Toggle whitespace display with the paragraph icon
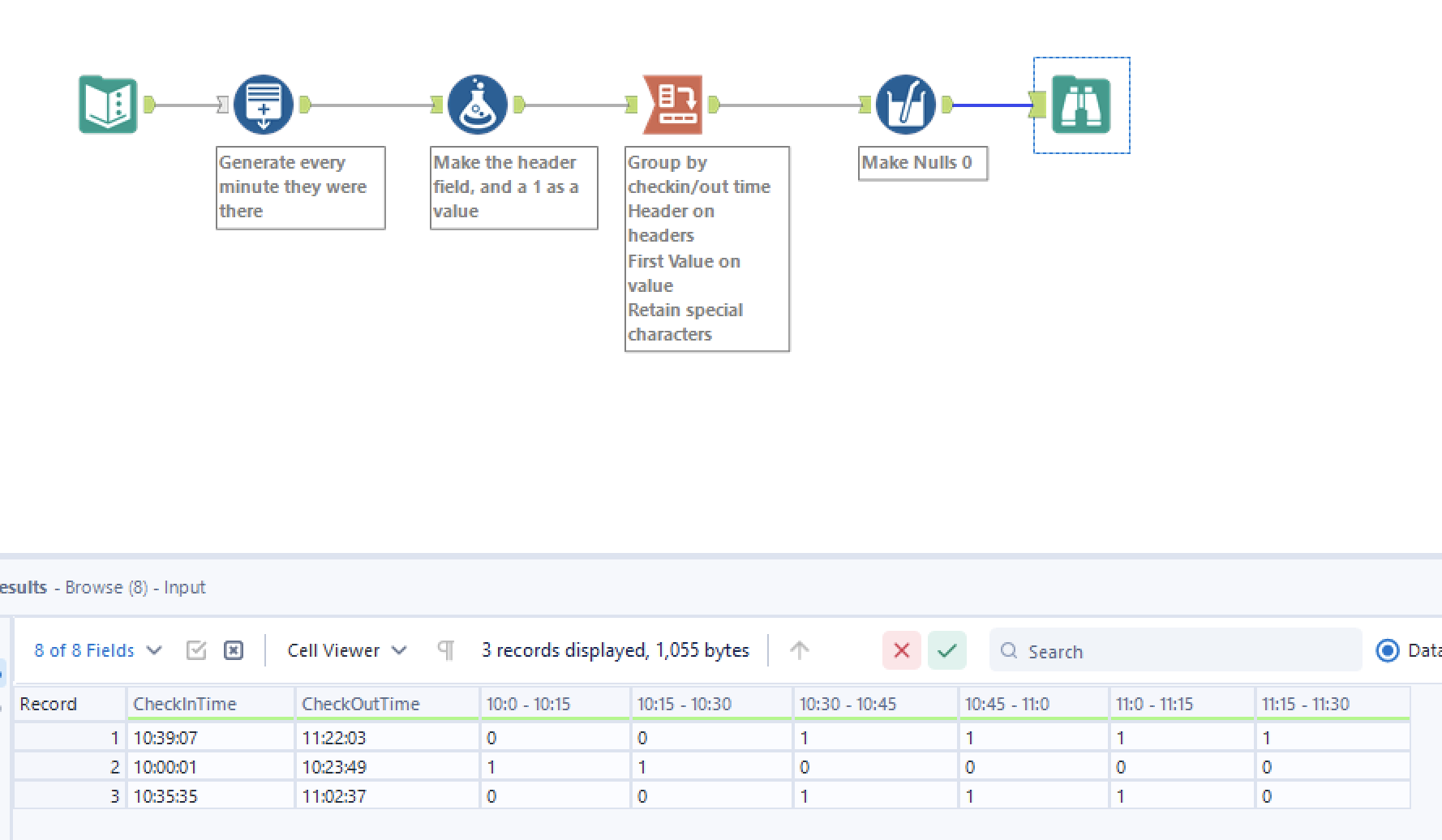The width and height of the screenshot is (1442, 840). pyautogui.click(x=444, y=649)
